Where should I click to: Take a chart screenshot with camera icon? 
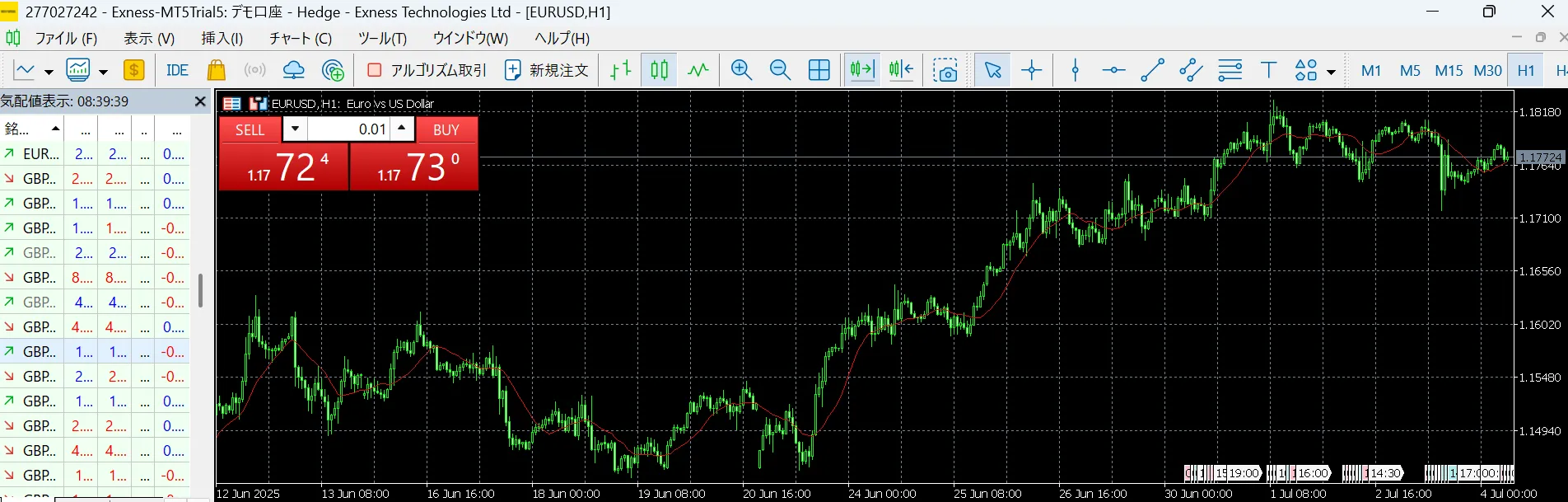point(945,71)
